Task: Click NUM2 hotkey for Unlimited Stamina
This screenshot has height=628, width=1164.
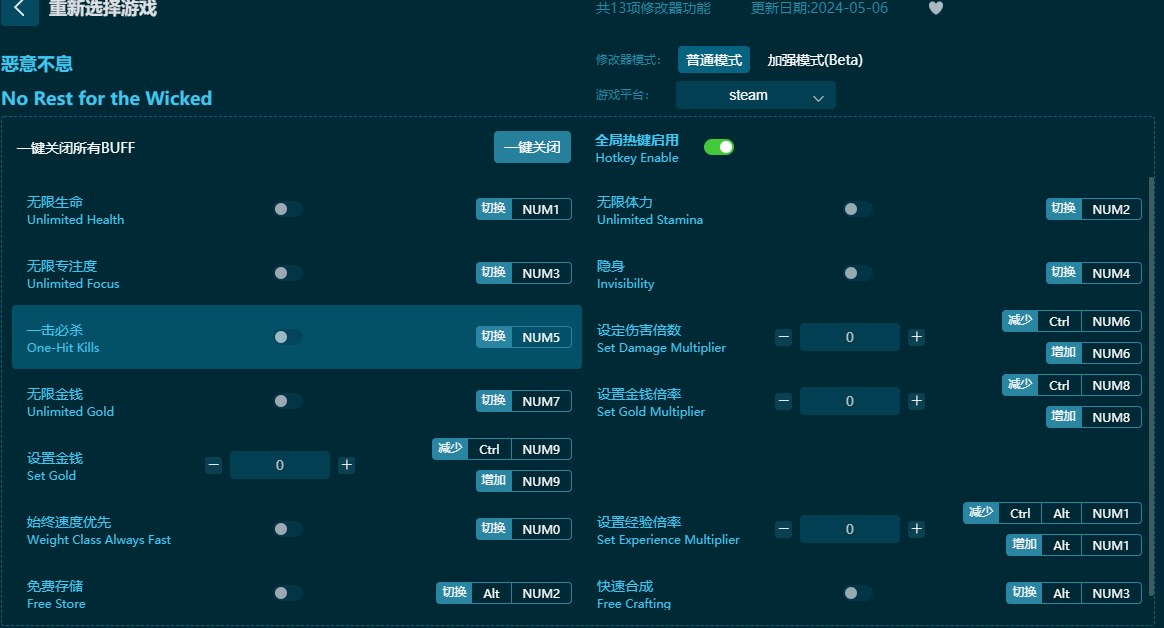Action: pyautogui.click(x=1111, y=209)
